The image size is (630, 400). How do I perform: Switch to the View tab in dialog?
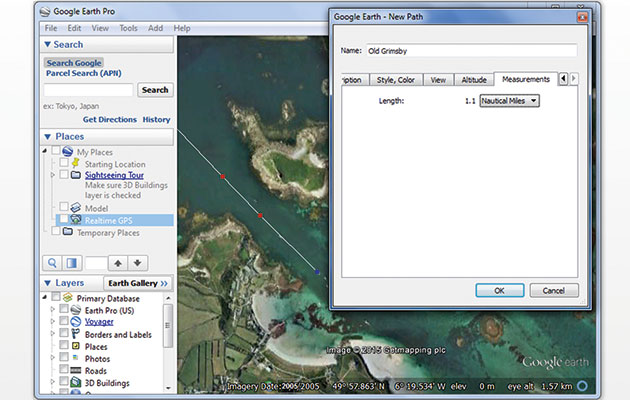coord(438,80)
